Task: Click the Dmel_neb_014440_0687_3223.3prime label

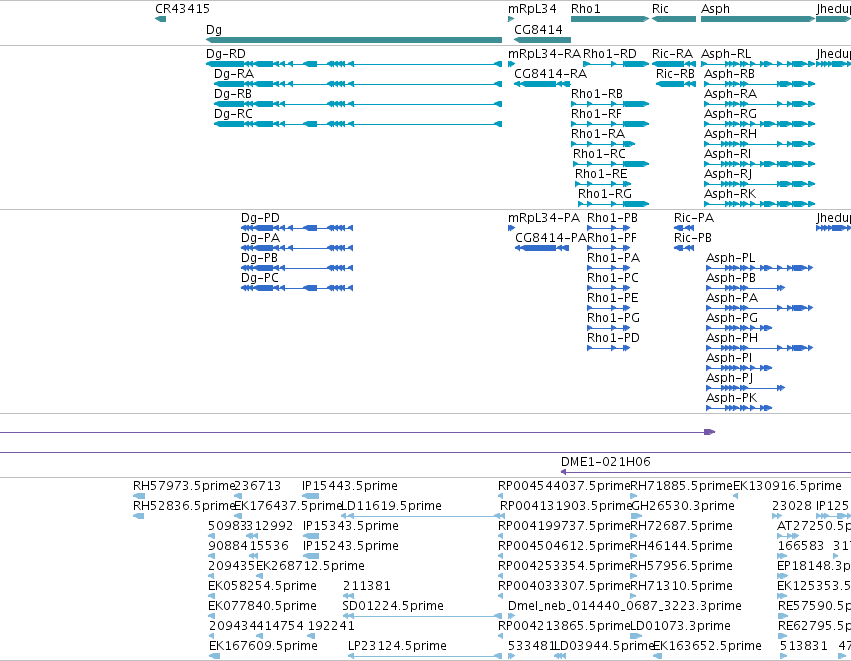Action: 625,606
